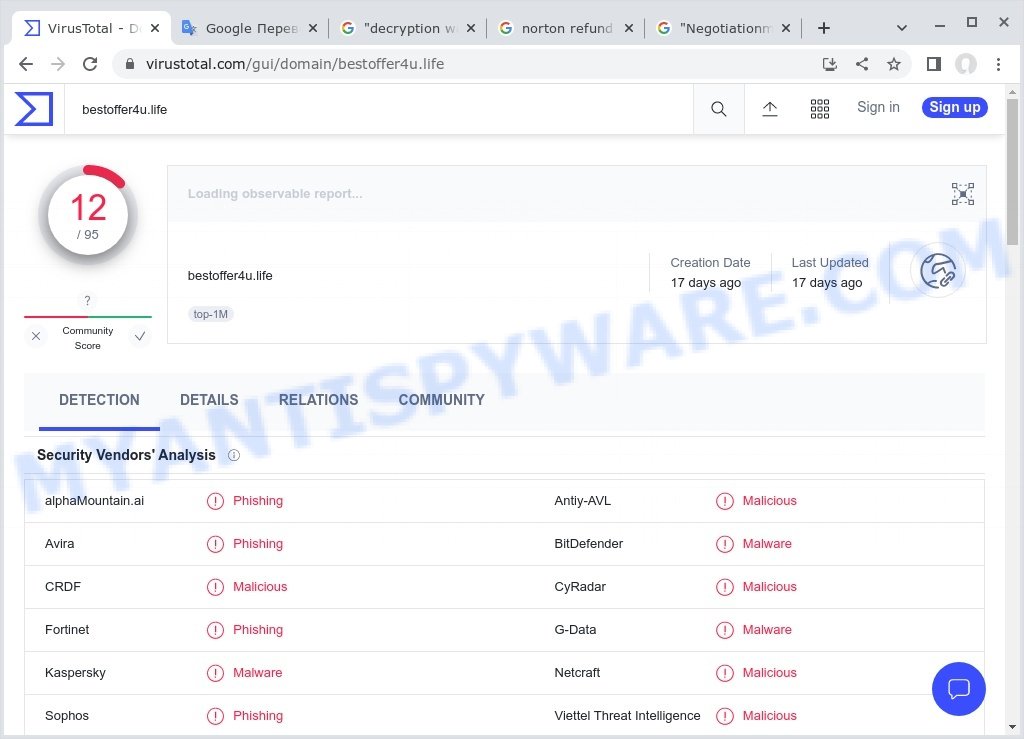The width and height of the screenshot is (1024, 739).
Task: Vote harmless with community checkmark icon
Action: 140,336
